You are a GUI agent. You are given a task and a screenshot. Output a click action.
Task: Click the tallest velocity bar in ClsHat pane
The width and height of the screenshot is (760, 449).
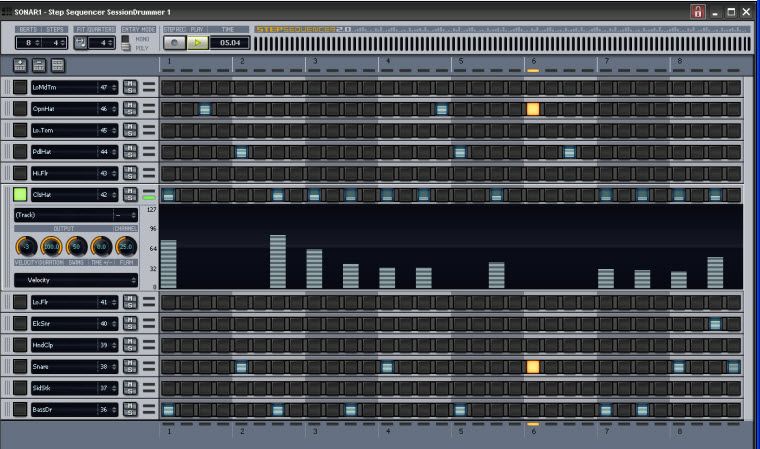278,262
